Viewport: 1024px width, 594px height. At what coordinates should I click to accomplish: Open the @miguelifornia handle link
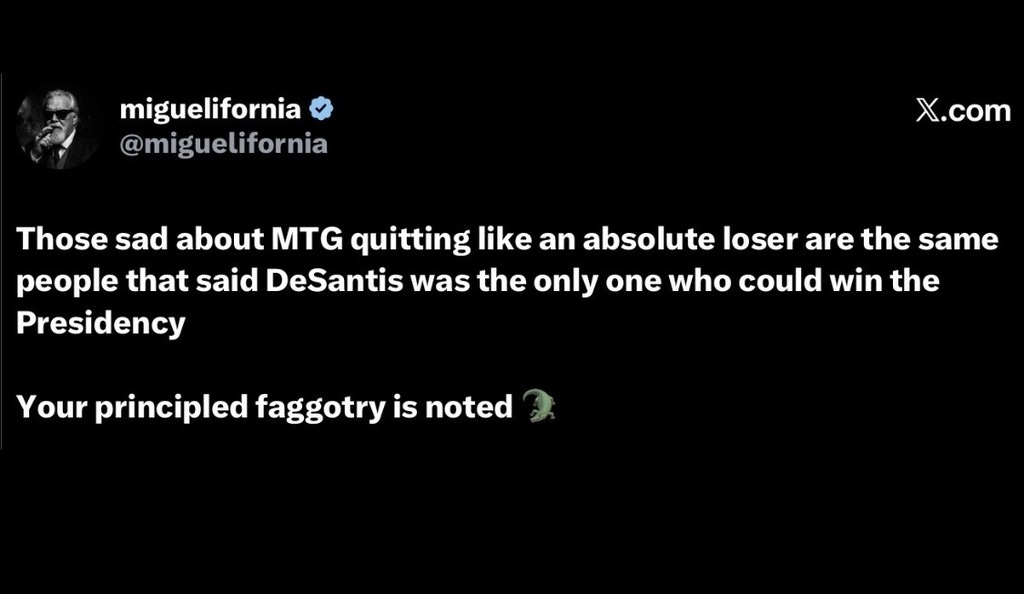[x=223, y=144]
